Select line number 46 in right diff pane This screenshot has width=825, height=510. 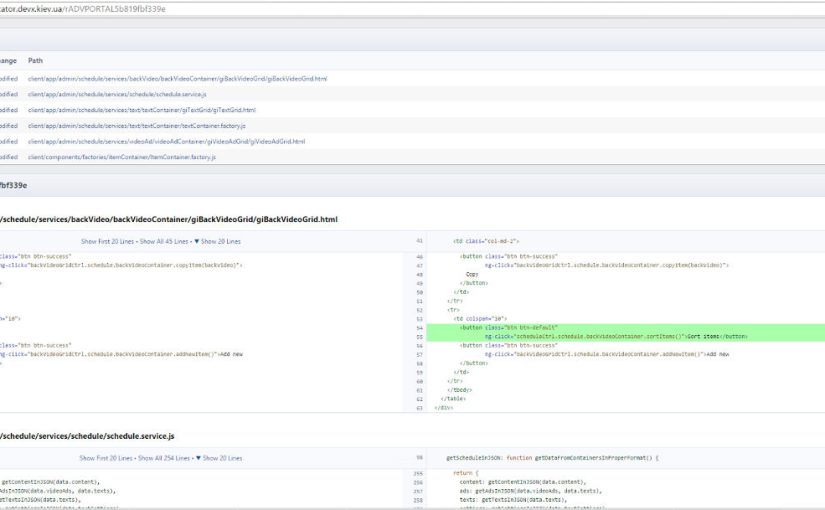tap(420, 257)
